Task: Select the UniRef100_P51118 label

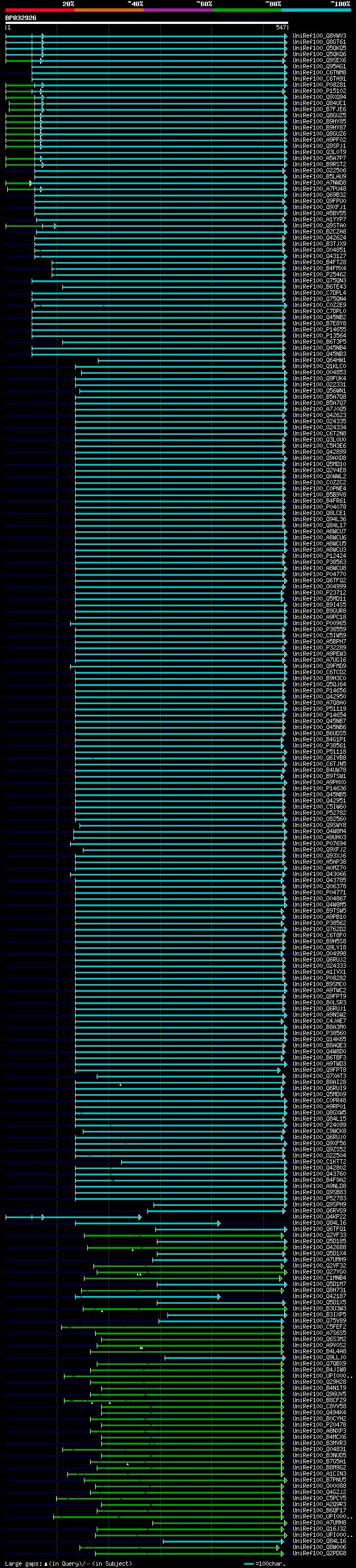Action: (319, 753)
